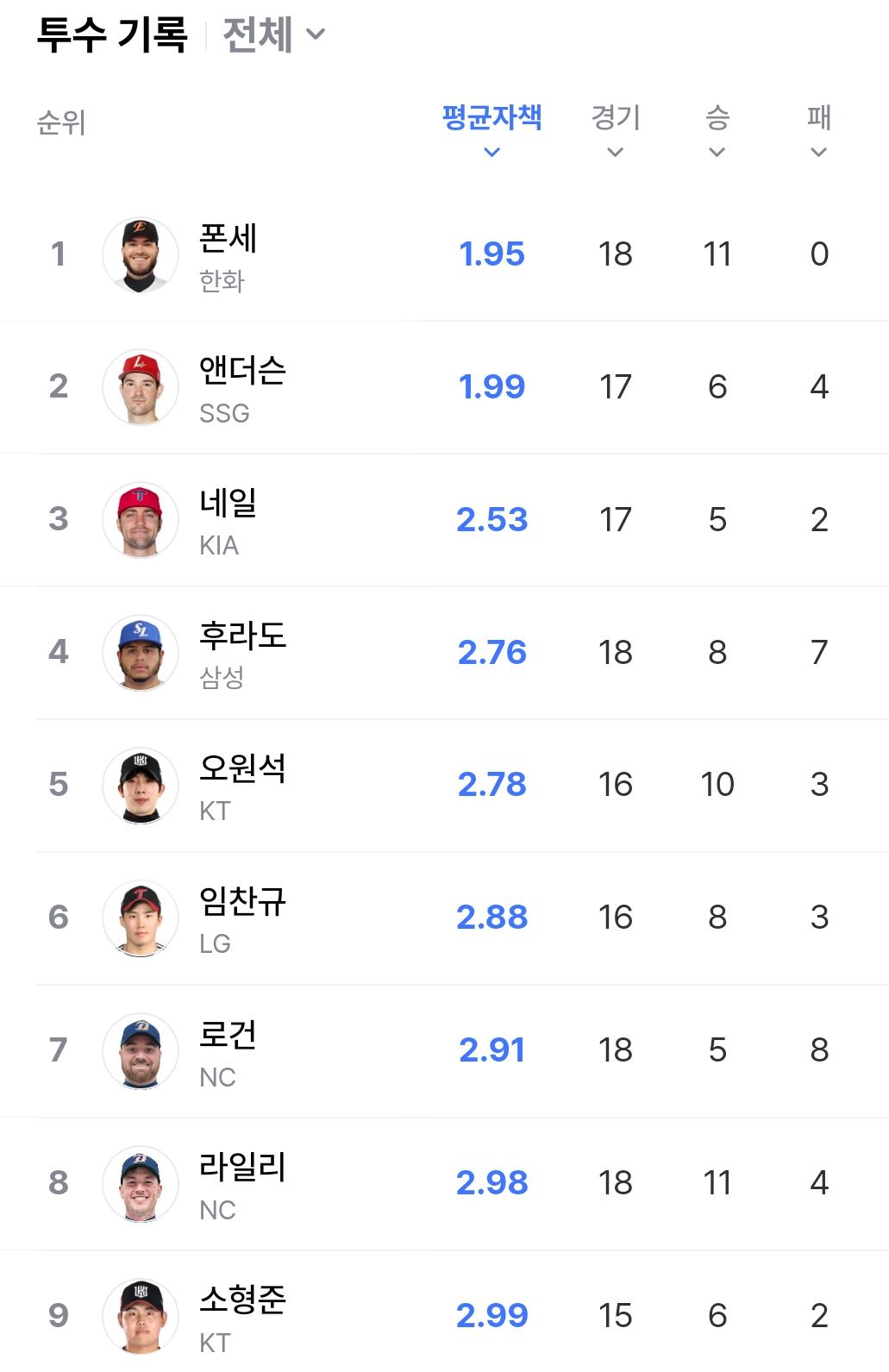Sort by 경기 column
The image size is (889, 1372).
click(x=616, y=130)
